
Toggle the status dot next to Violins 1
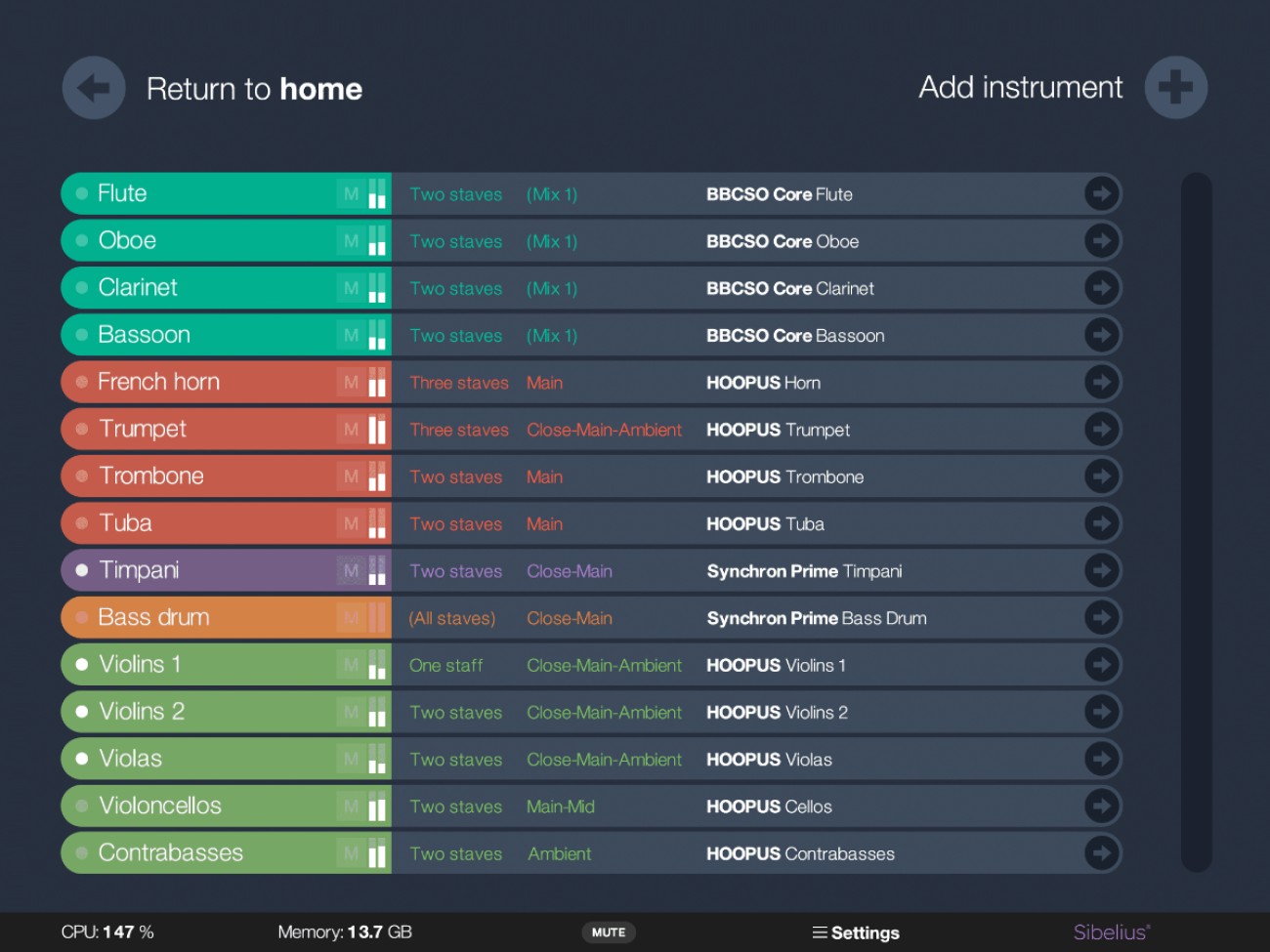coord(81,664)
